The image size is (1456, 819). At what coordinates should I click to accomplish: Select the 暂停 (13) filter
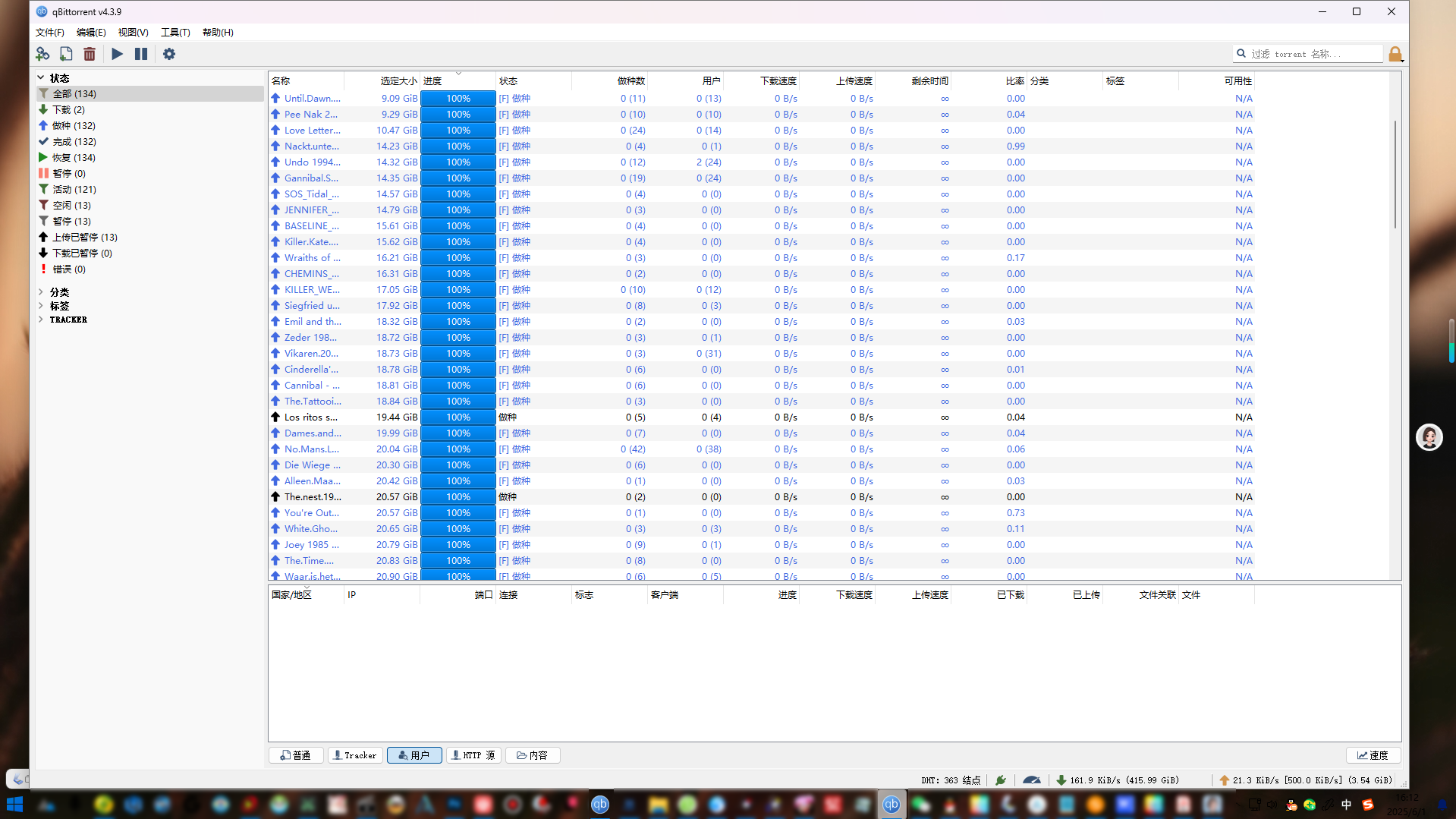150,221
